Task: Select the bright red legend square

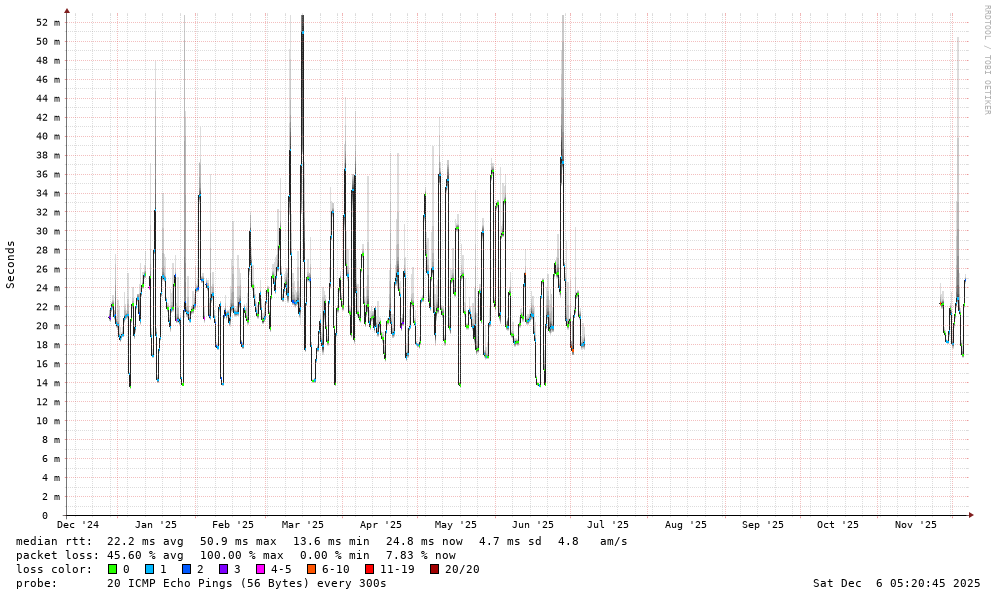Action: (369, 569)
